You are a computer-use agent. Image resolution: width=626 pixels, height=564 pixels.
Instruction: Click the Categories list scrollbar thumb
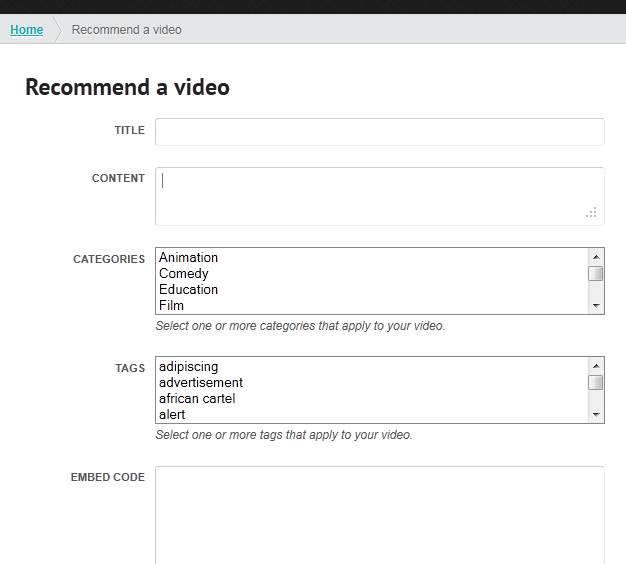[x=596, y=274]
